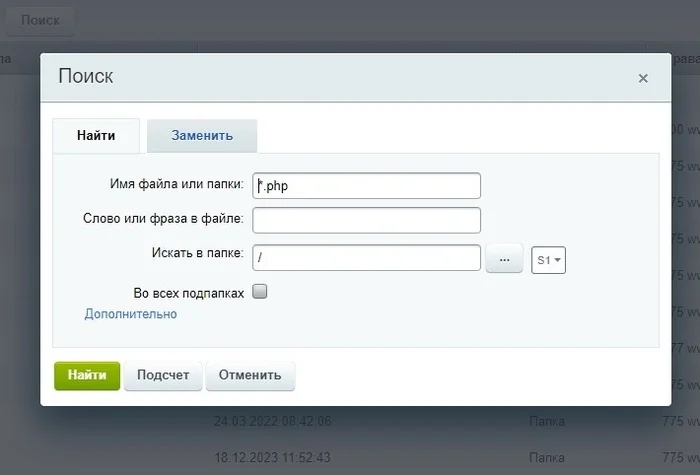This screenshot has height=475, width=700.
Task: Click the Искать в папке path field
Action: click(367, 258)
